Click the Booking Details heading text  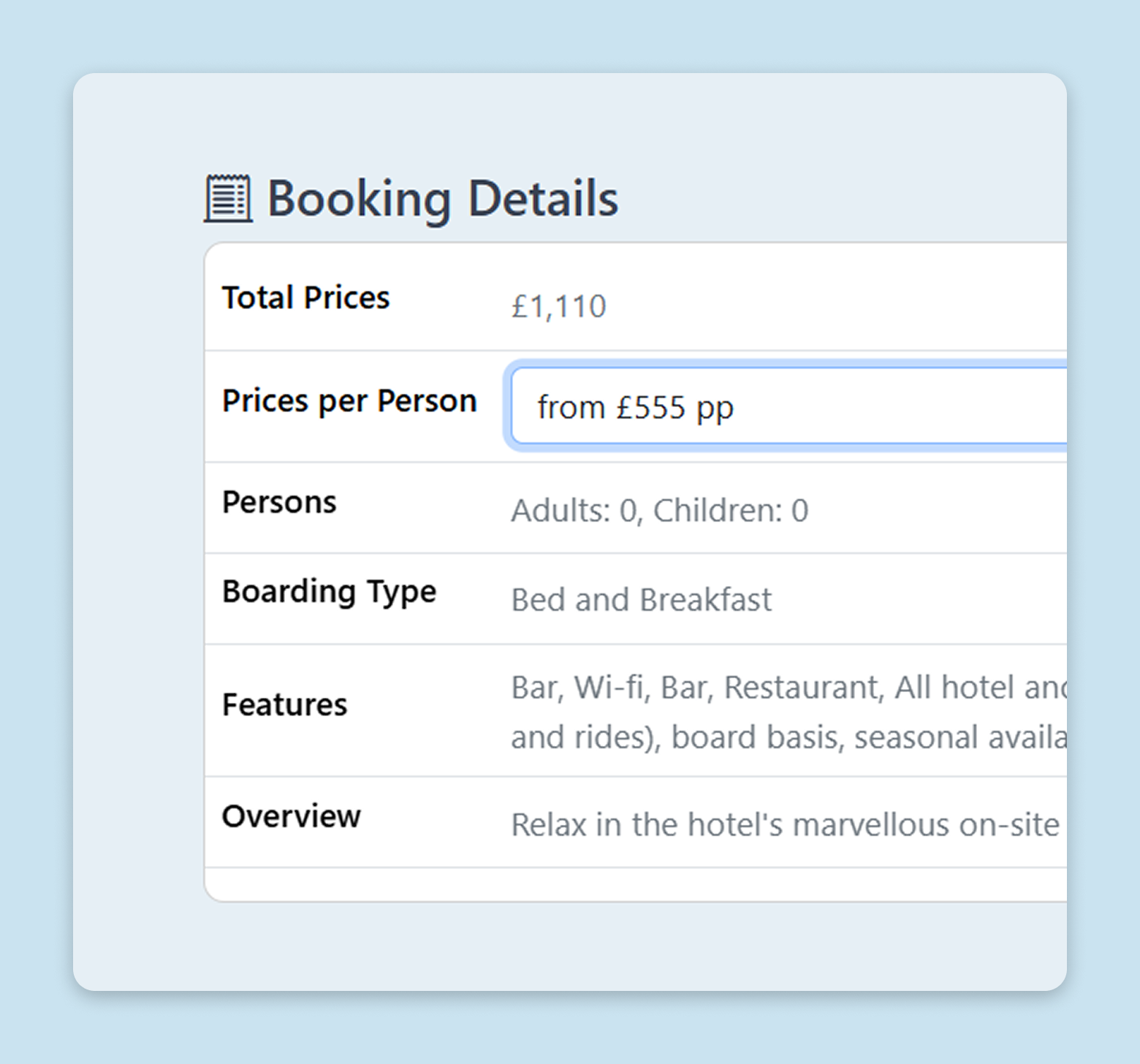point(442,198)
